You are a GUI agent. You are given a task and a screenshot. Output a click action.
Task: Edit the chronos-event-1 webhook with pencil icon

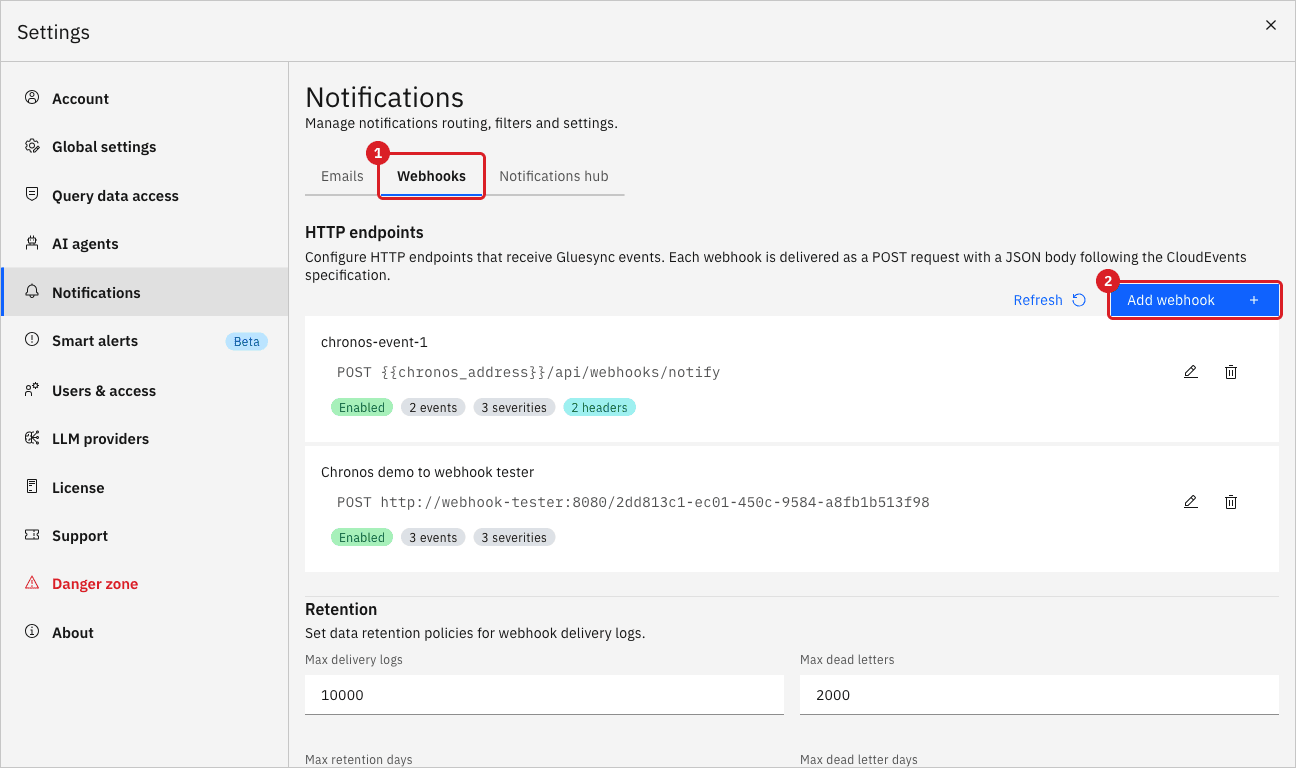1190,372
